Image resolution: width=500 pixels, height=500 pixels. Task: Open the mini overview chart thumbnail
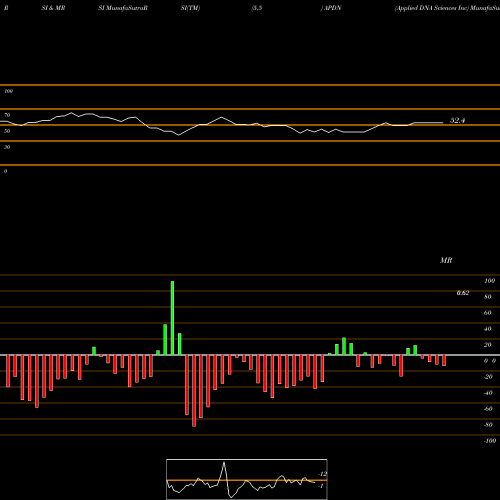pos(247,479)
